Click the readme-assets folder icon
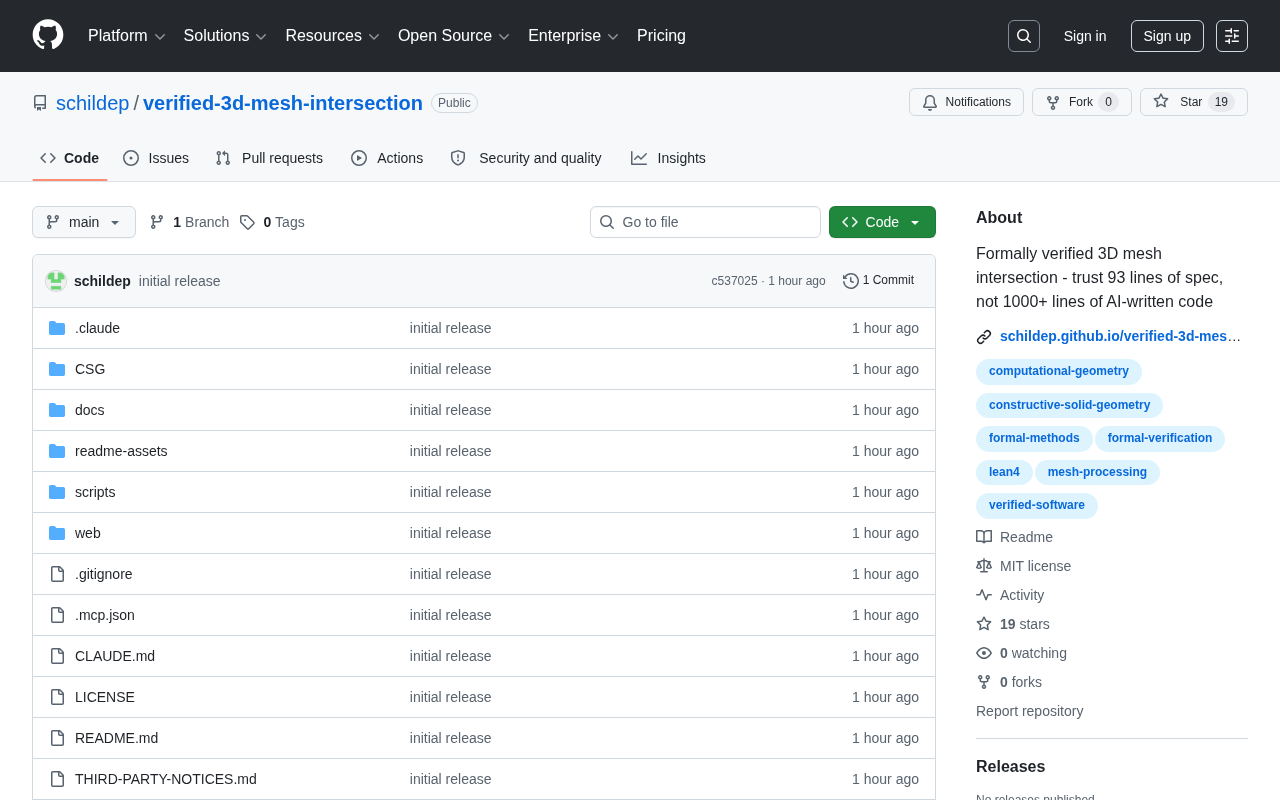The image size is (1280, 800). 57,451
